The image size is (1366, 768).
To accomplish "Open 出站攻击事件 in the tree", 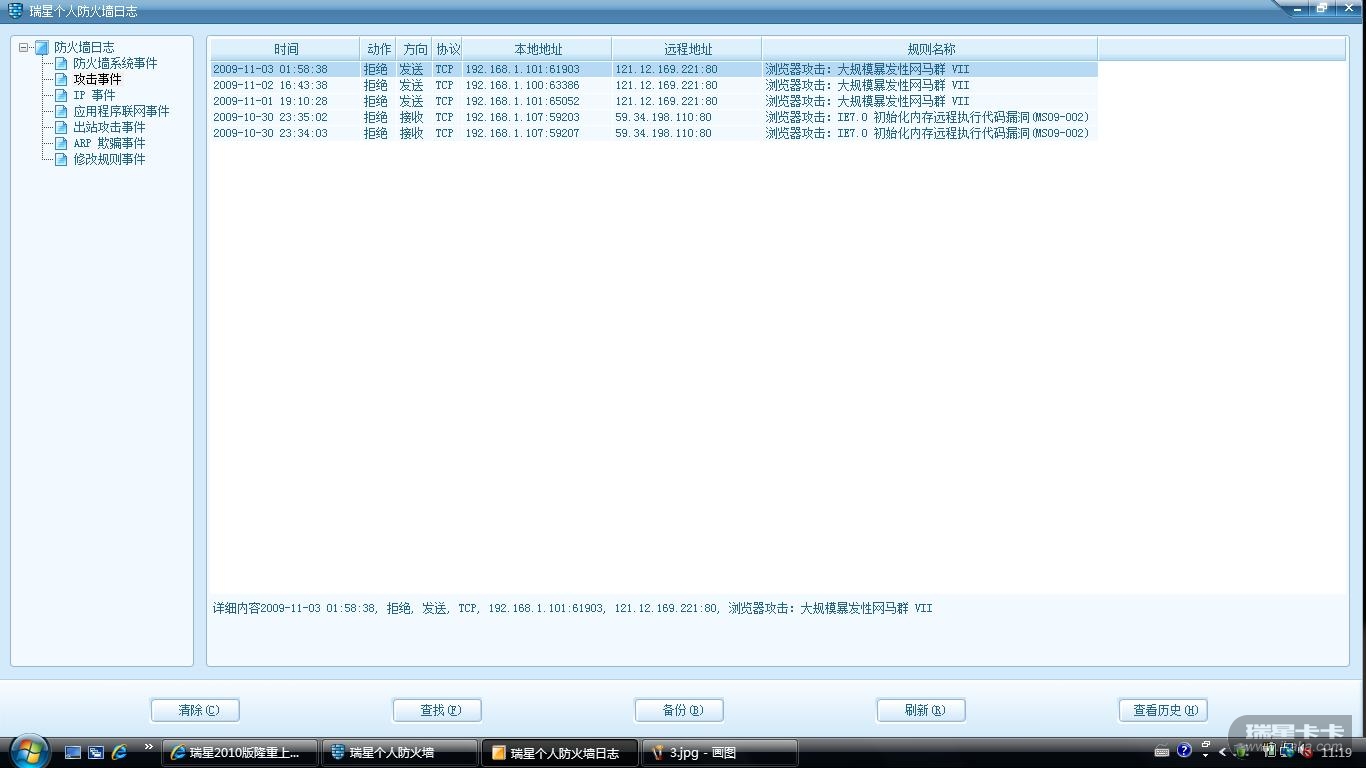I will pos(109,127).
